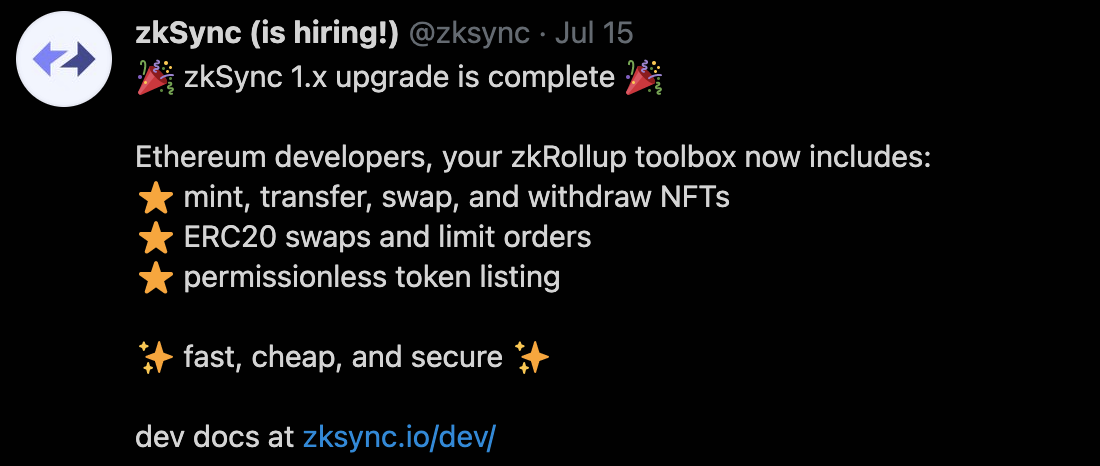The width and height of the screenshot is (1100, 466).
Task: Select the star beside mint, transfer, swap line
Action: 156,199
